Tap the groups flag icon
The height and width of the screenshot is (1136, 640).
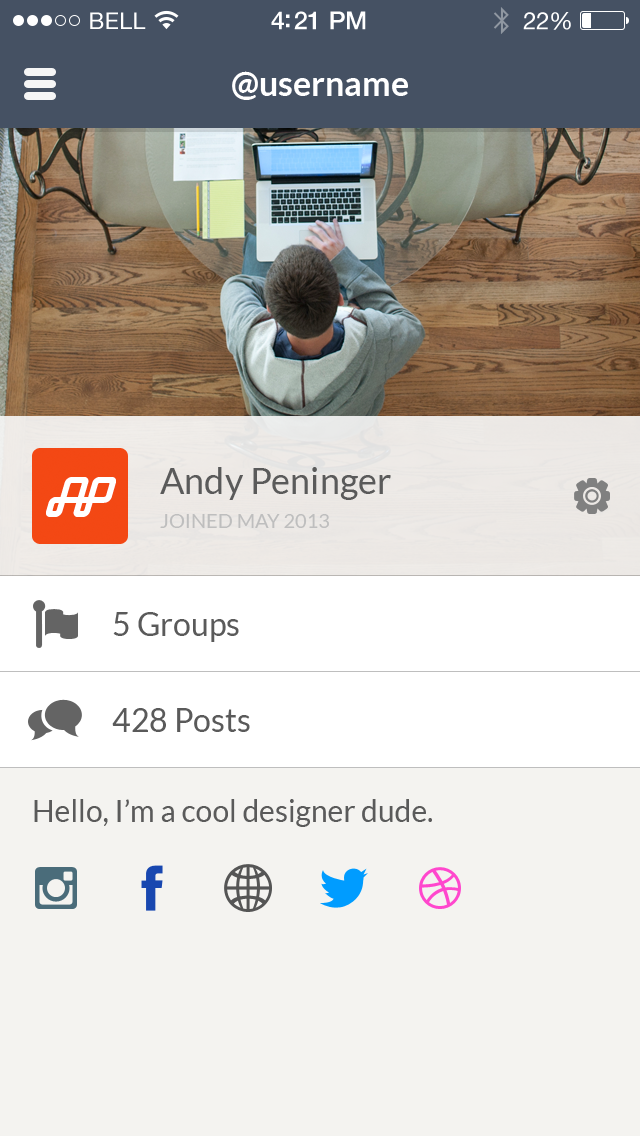click(56, 624)
